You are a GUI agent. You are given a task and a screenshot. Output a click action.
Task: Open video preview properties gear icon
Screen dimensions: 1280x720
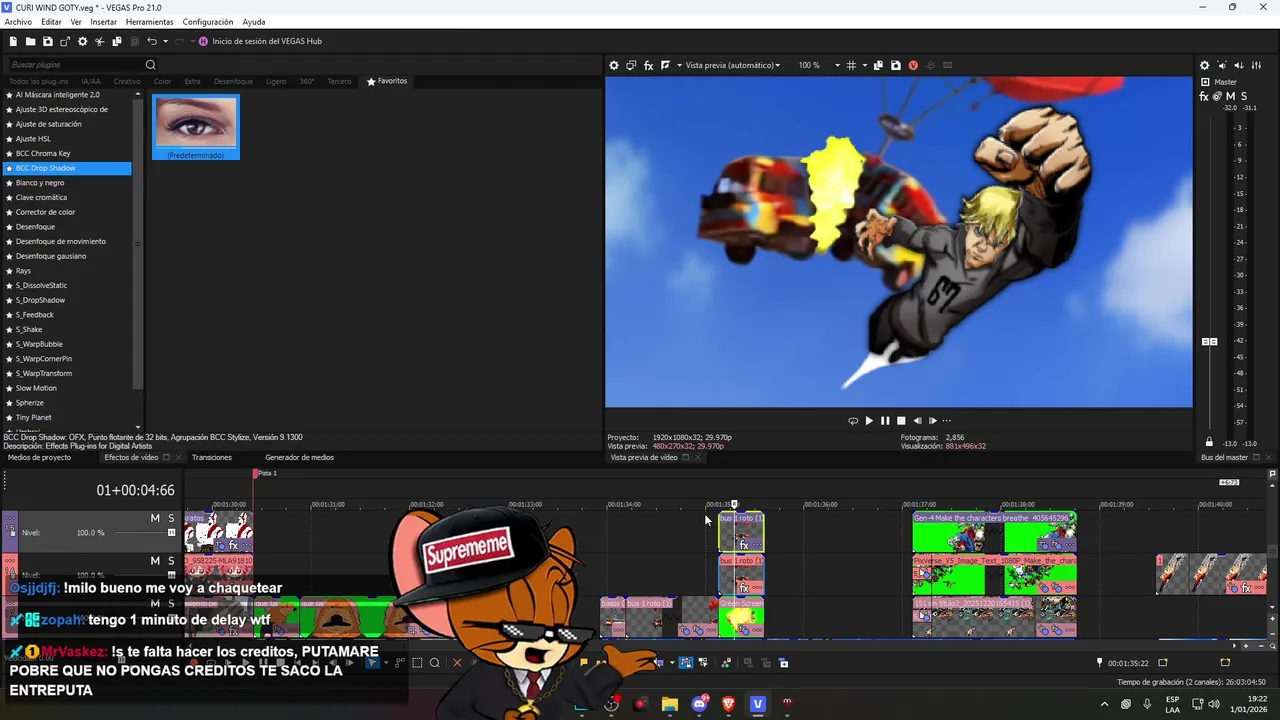[x=614, y=65]
